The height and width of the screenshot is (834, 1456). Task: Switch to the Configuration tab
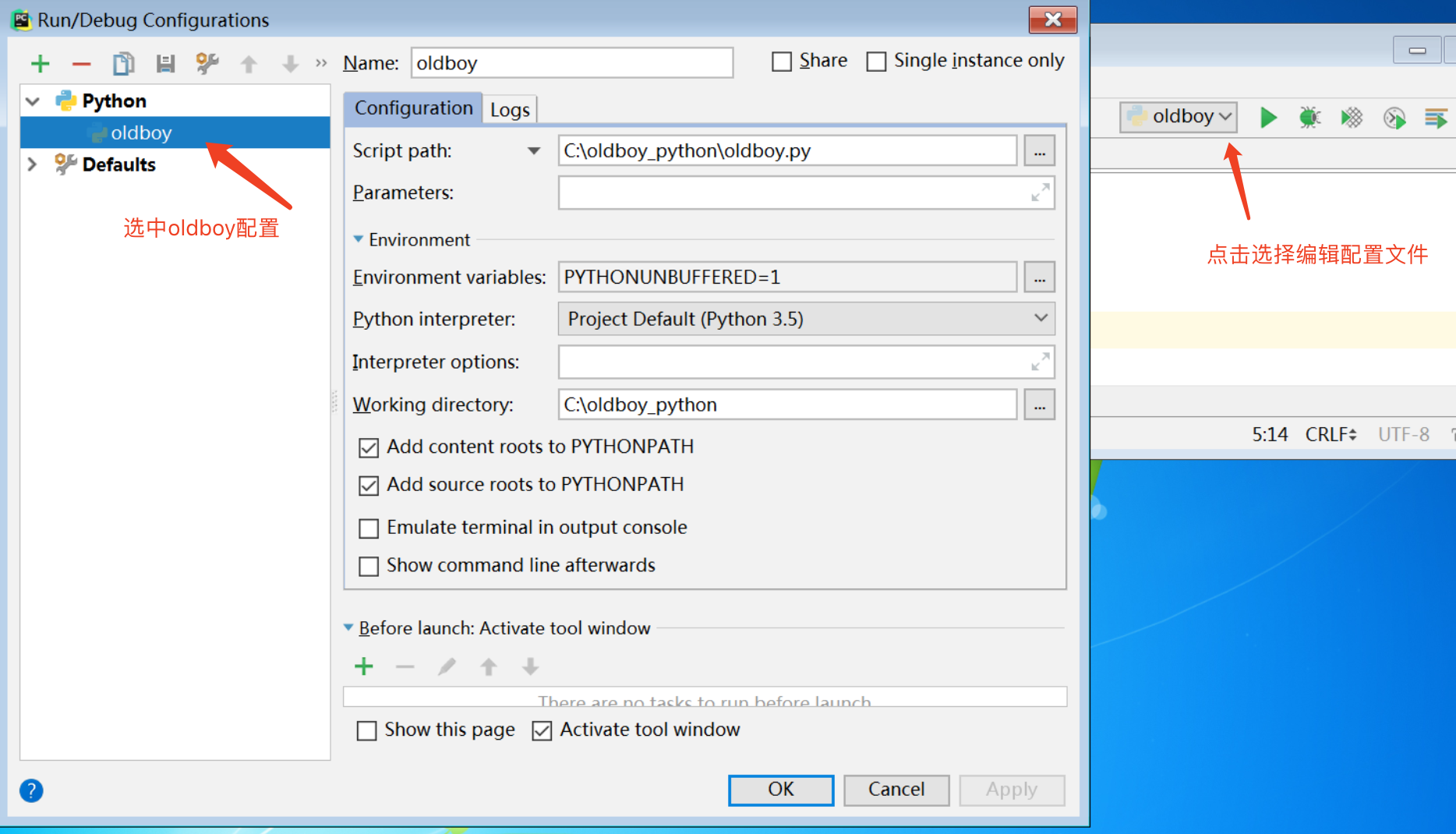coord(413,108)
